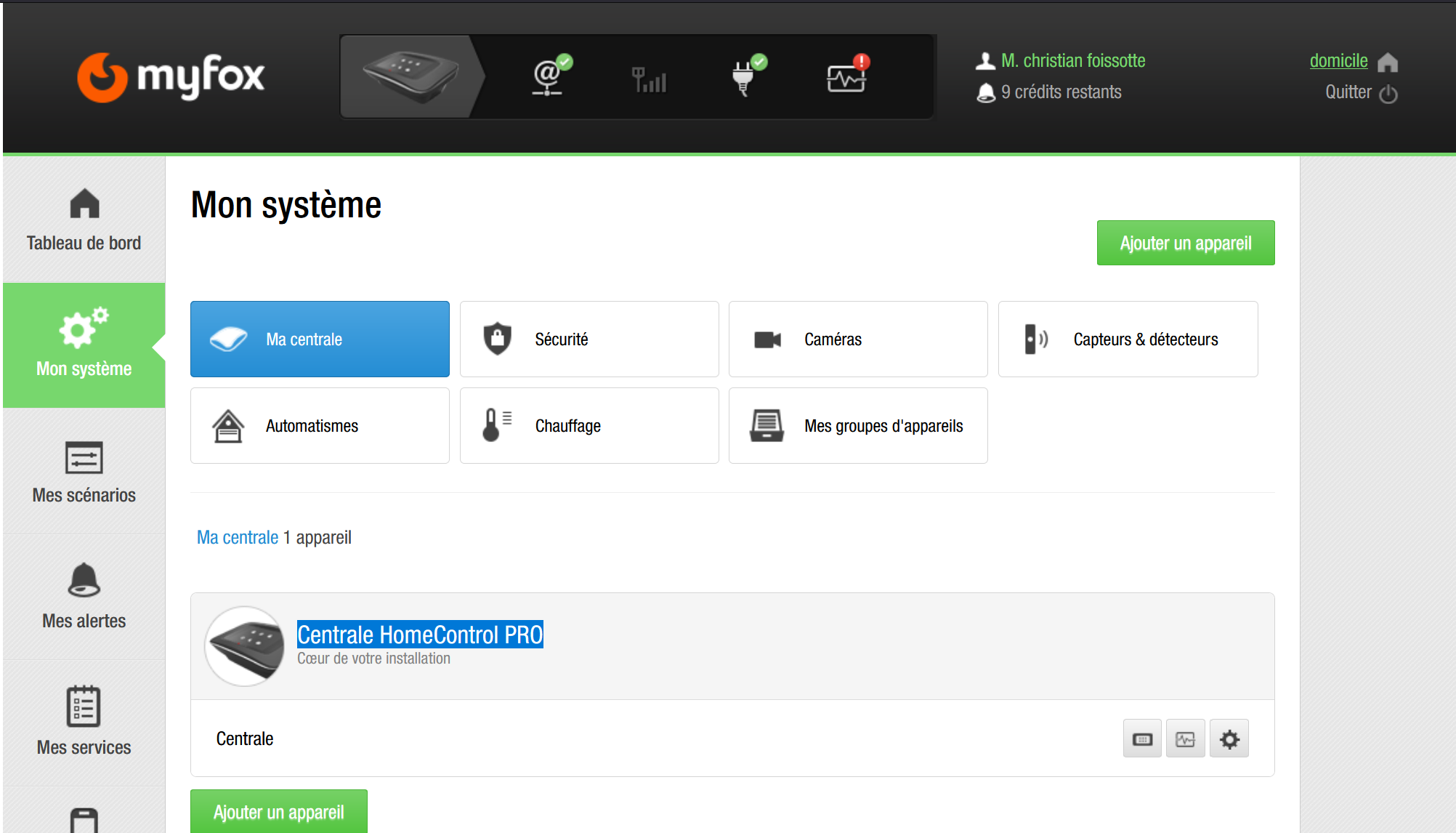The height and width of the screenshot is (833, 1456).
Task: Switch to Capteurs & détecteurs category
Action: pos(1128,339)
